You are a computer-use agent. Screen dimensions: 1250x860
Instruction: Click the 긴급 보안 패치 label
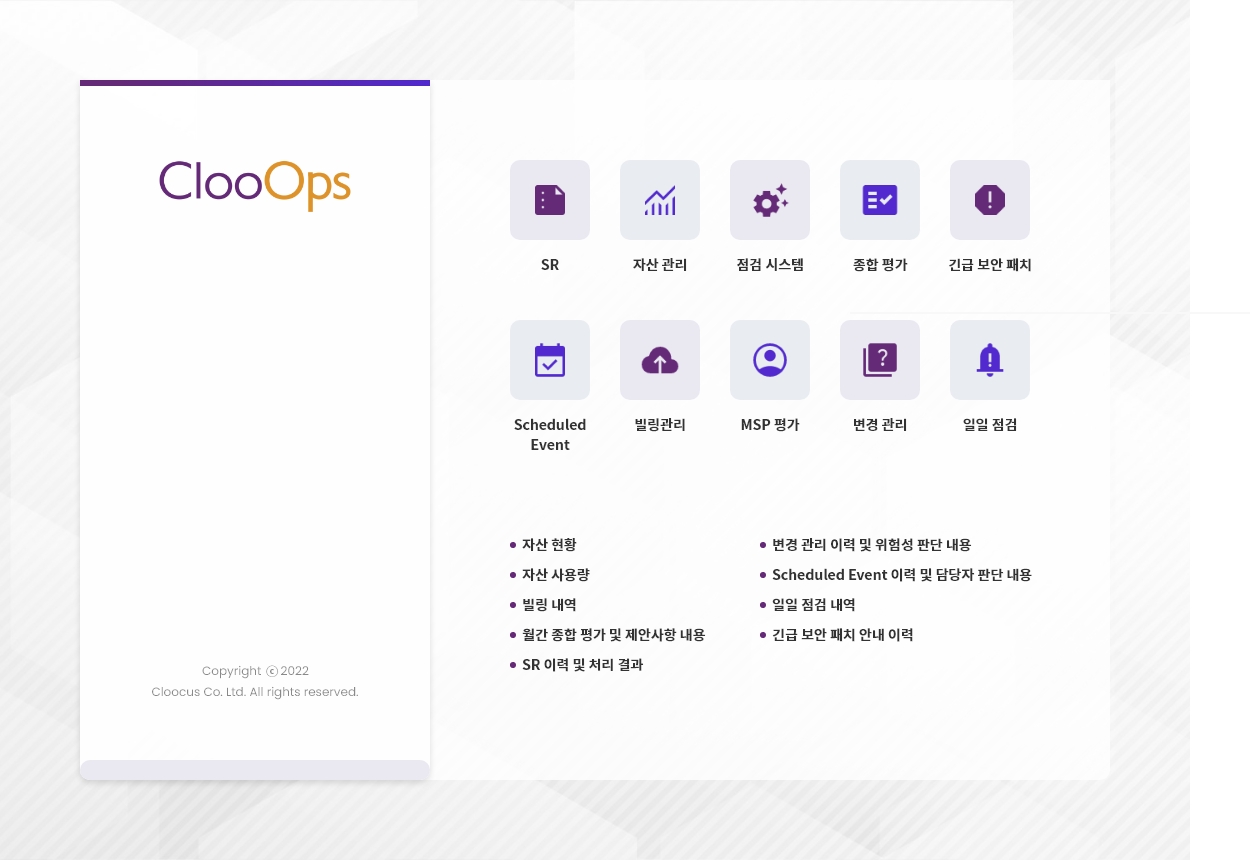point(990,265)
